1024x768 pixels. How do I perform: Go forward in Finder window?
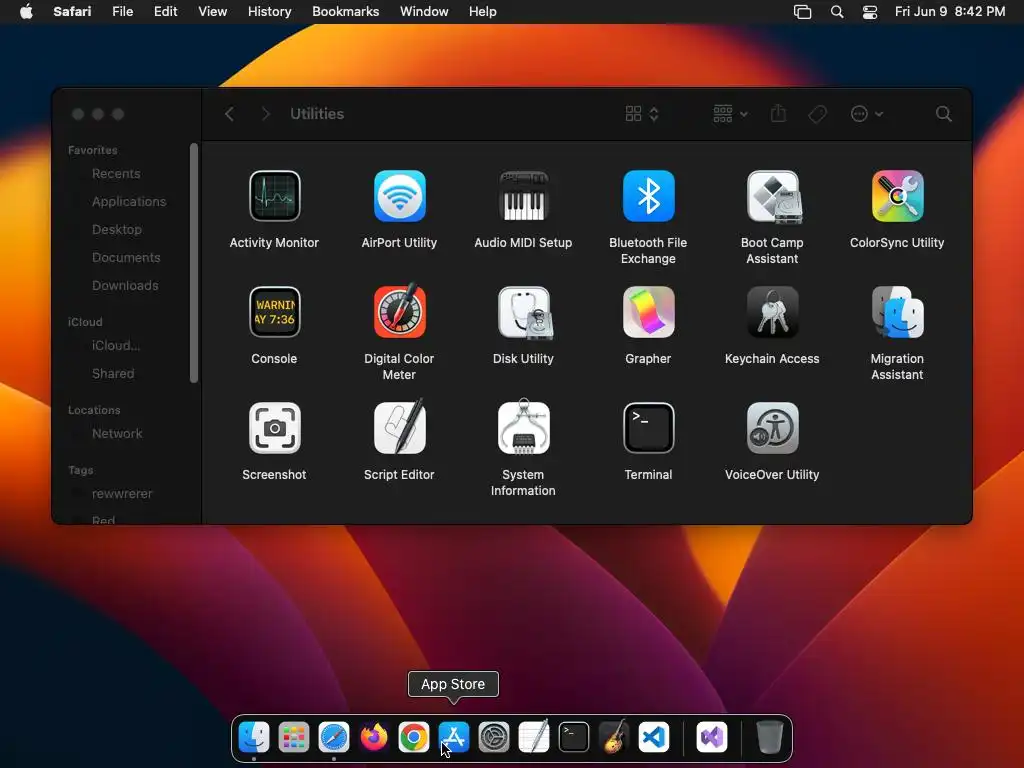[265, 114]
